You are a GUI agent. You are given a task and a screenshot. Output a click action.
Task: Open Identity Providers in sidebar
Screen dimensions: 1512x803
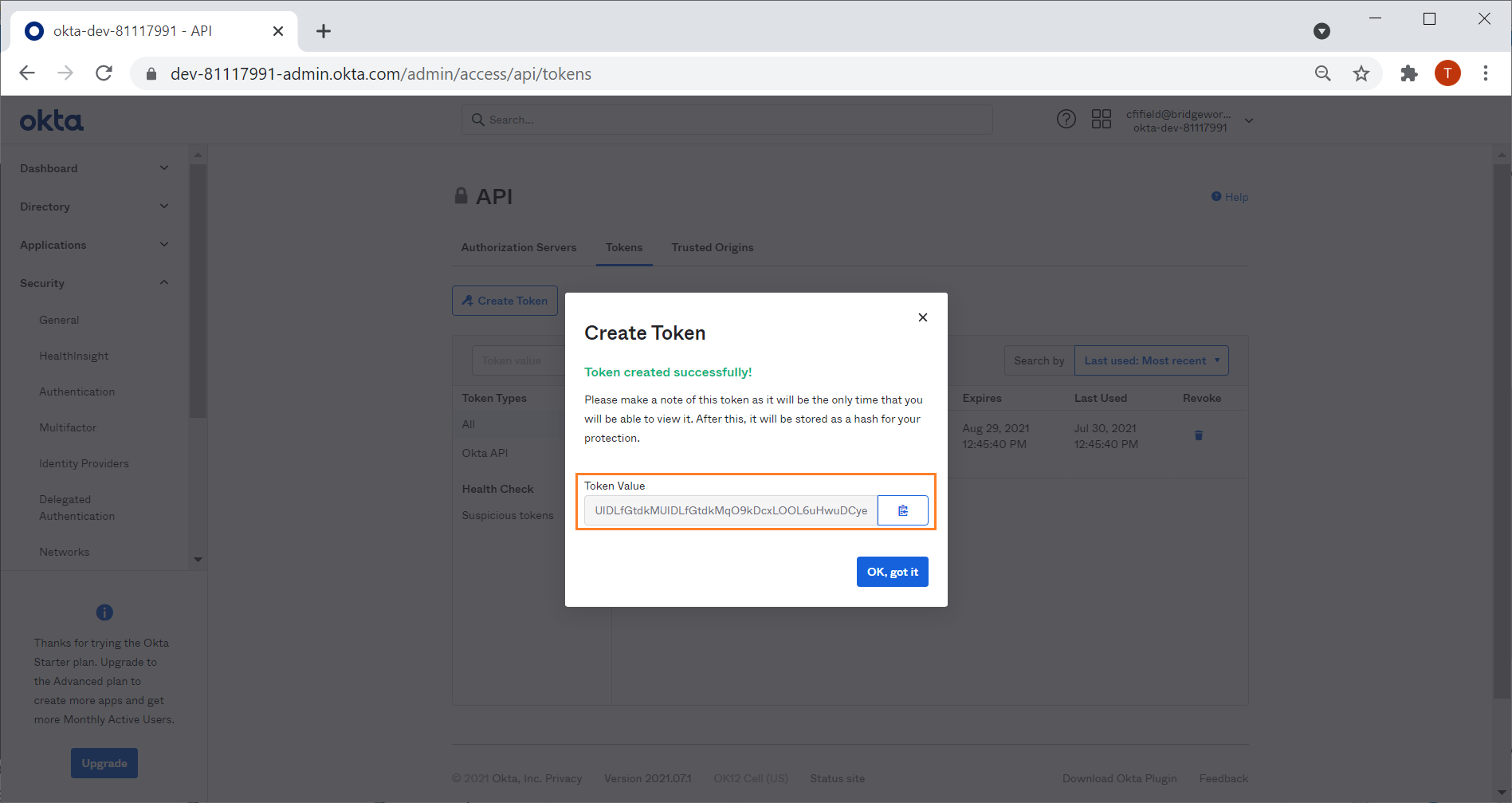pyautogui.click(x=84, y=463)
